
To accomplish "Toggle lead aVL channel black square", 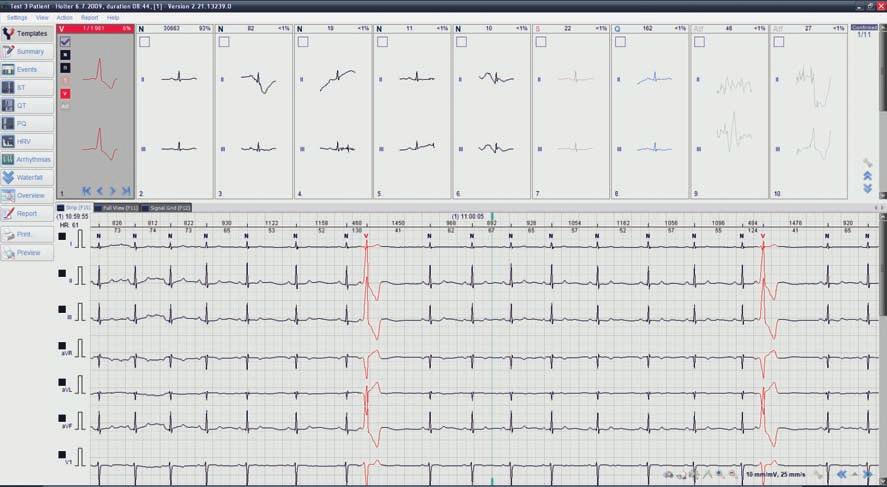I will pyautogui.click(x=62, y=382).
